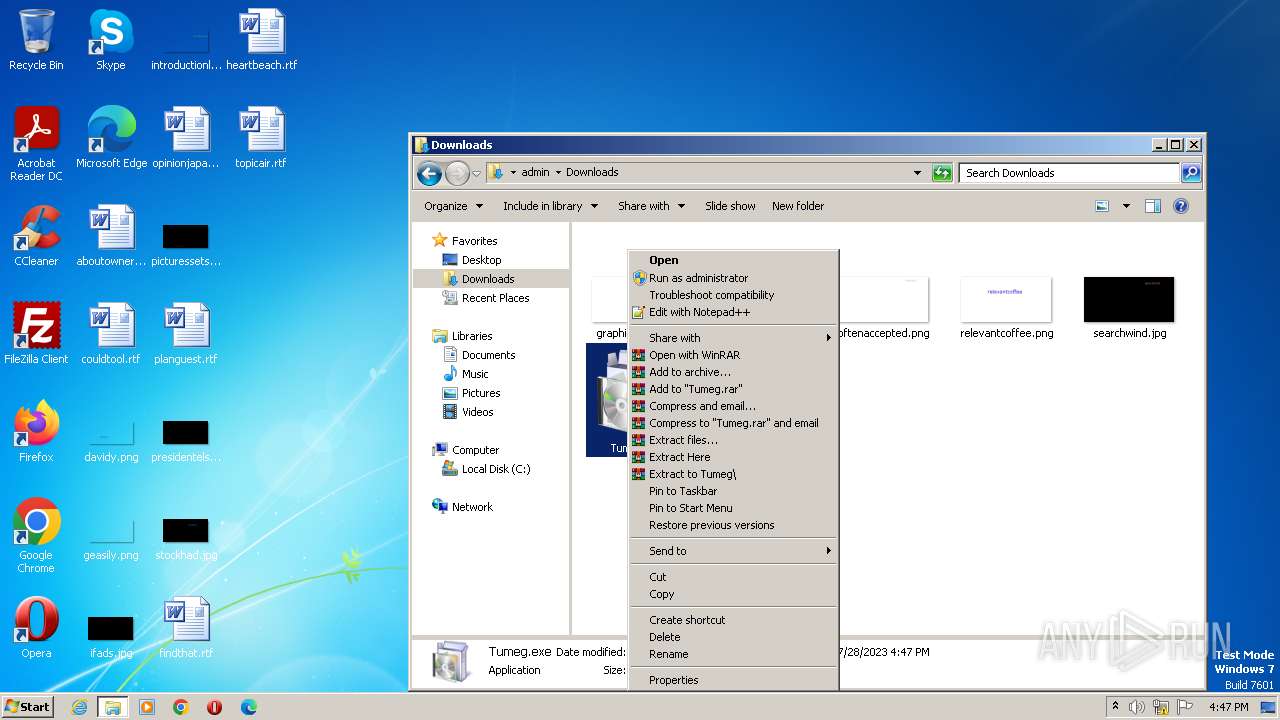
Task: Choose Rename from context menu
Action: tap(733, 654)
